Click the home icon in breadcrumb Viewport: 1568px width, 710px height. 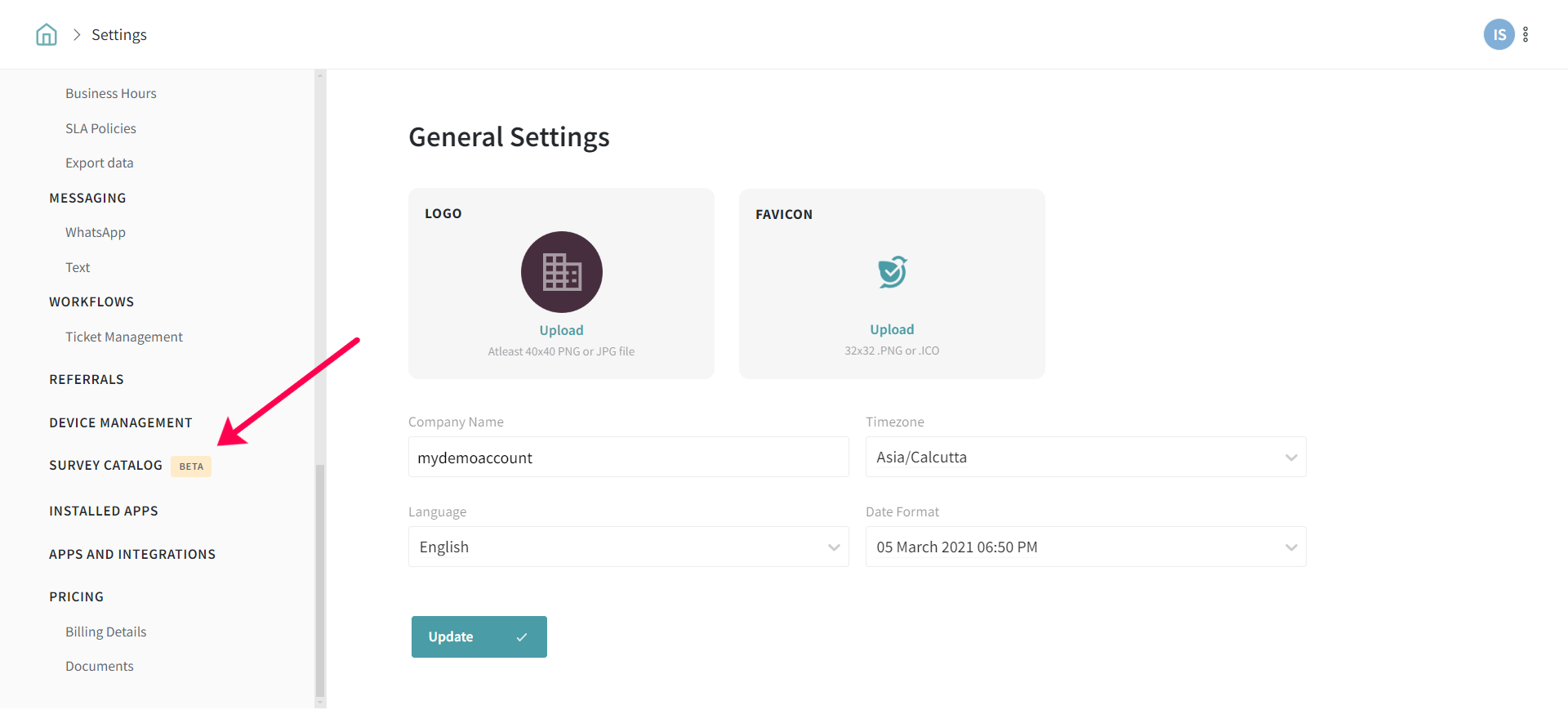tap(47, 34)
